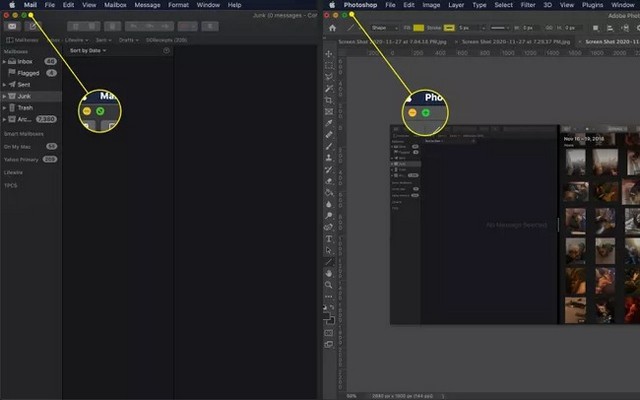Select the Blur tool

329,204
